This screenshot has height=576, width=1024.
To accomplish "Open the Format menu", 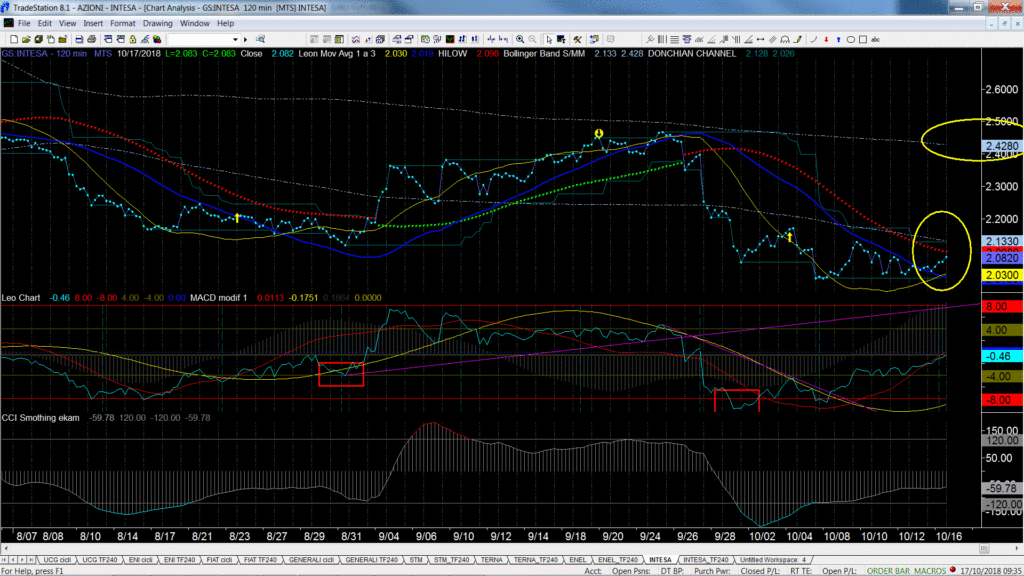I will pyautogui.click(x=123, y=24).
